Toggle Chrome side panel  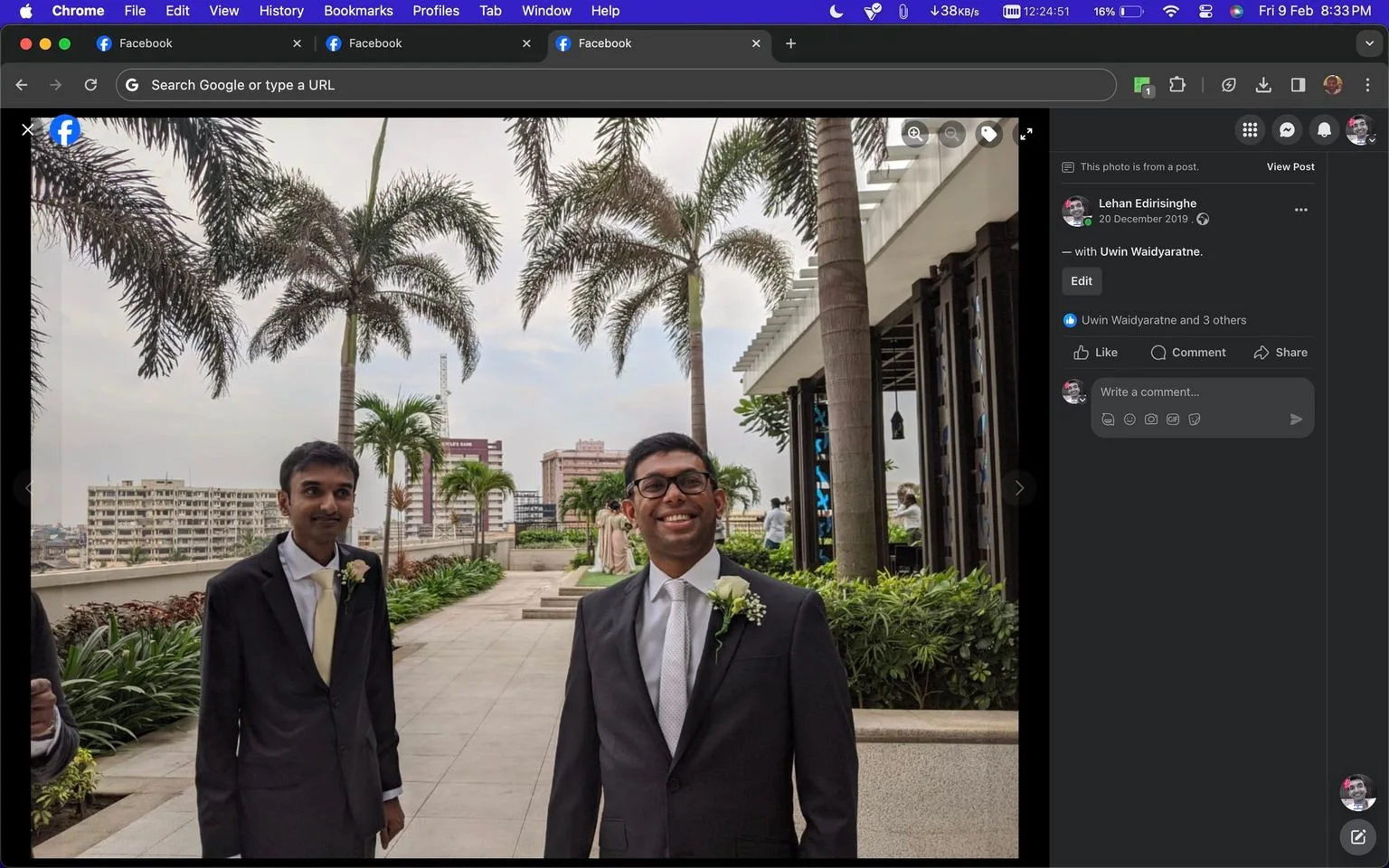pos(1298,85)
